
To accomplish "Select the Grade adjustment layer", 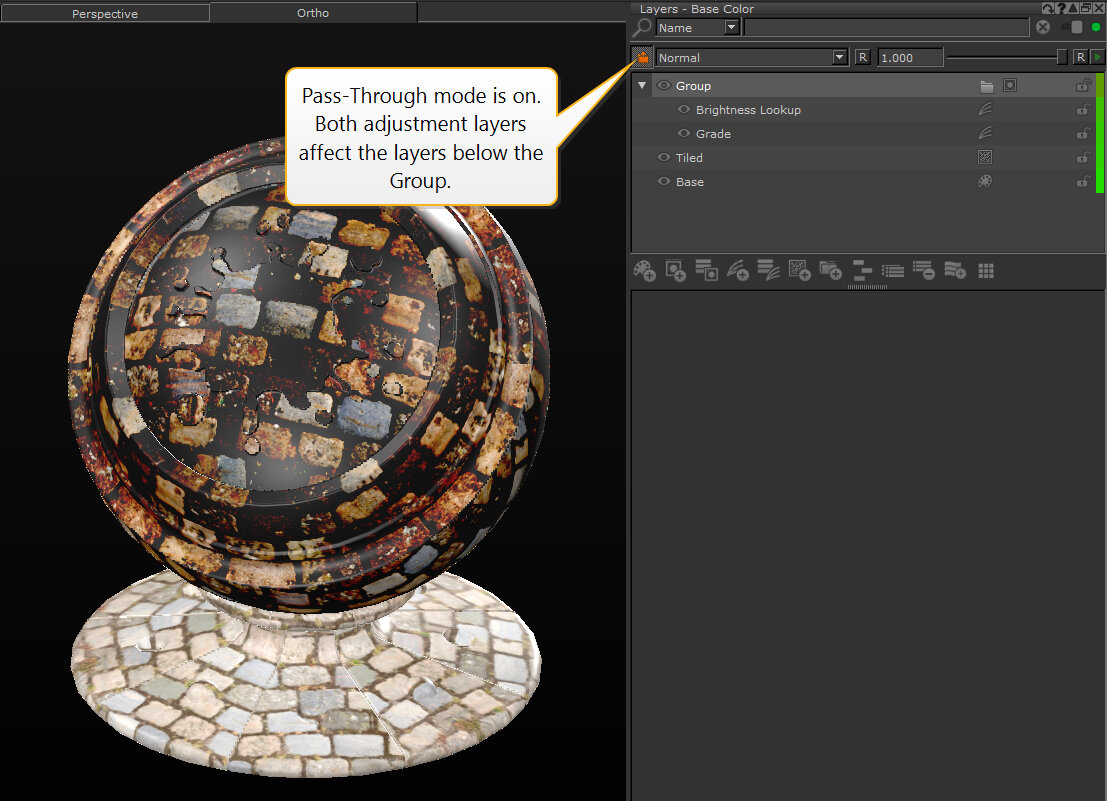I will pyautogui.click(x=713, y=134).
